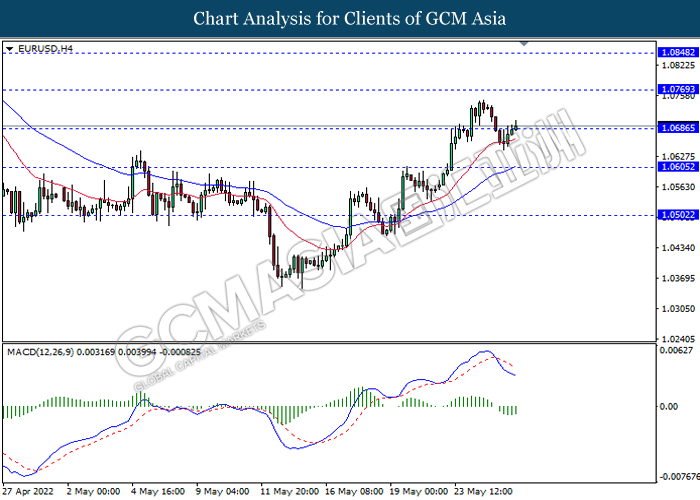Click the 2 May 00:00 time label
This screenshot has width=700, height=500.
click(x=93, y=492)
